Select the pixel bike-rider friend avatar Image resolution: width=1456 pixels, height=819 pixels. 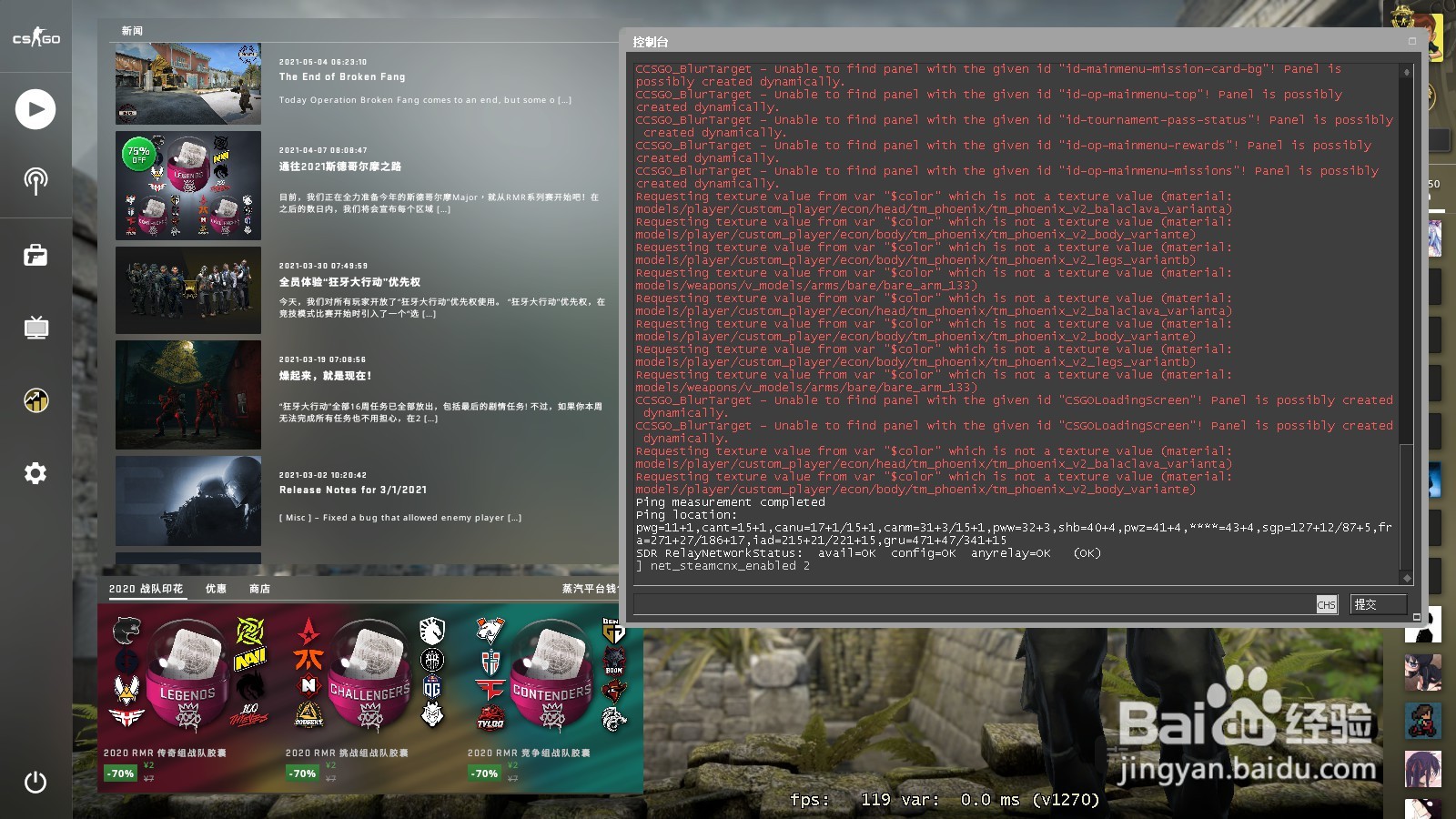tap(1422, 720)
